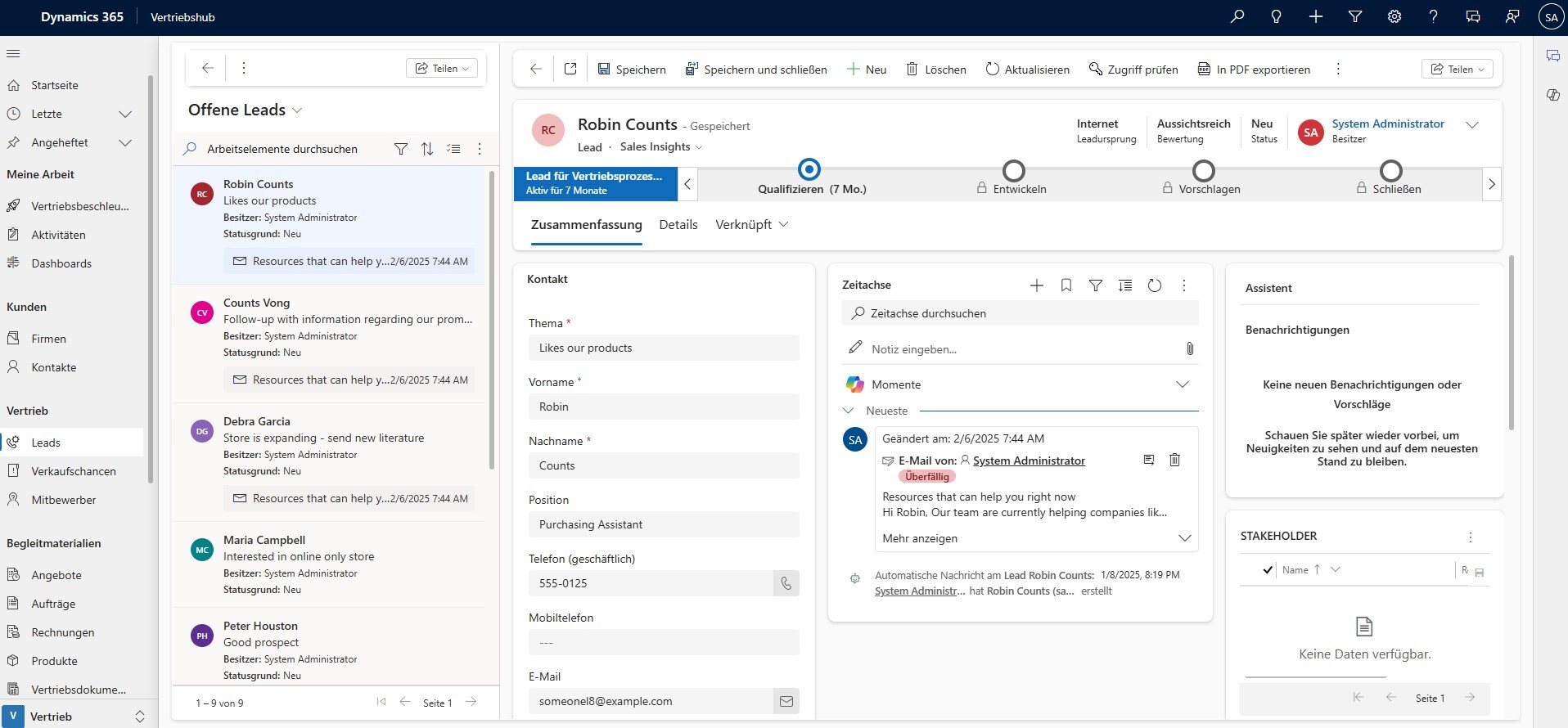
Task: Open the sort arrows in the leads list
Action: pyautogui.click(x=427, y=149)
